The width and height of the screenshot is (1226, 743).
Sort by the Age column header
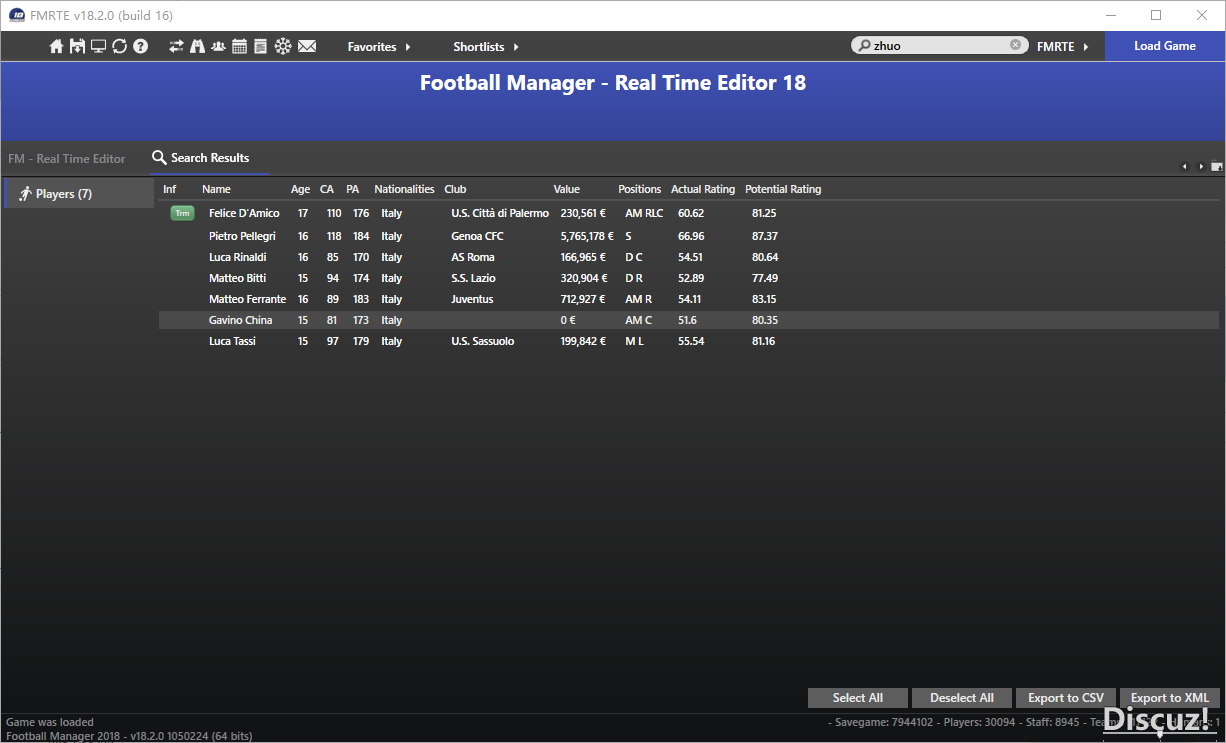pos(301,189)
